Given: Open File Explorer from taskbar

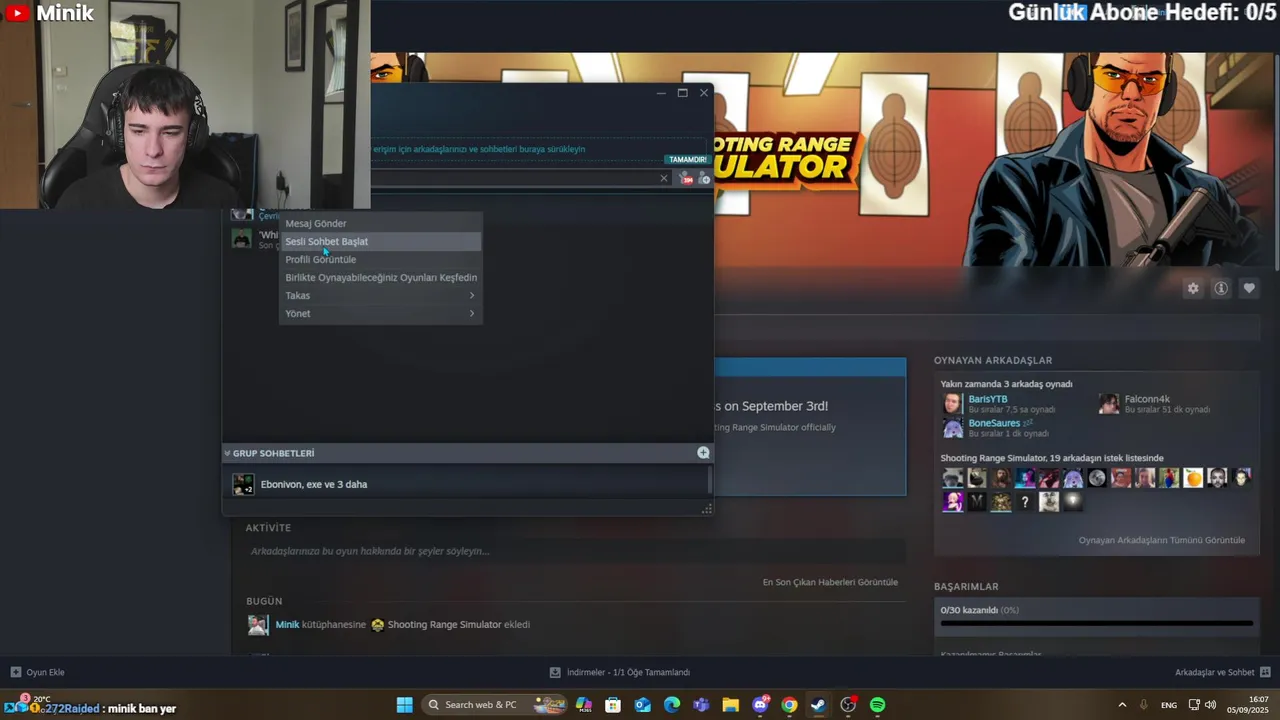Looking at the screenshot, I should [730, 705].
